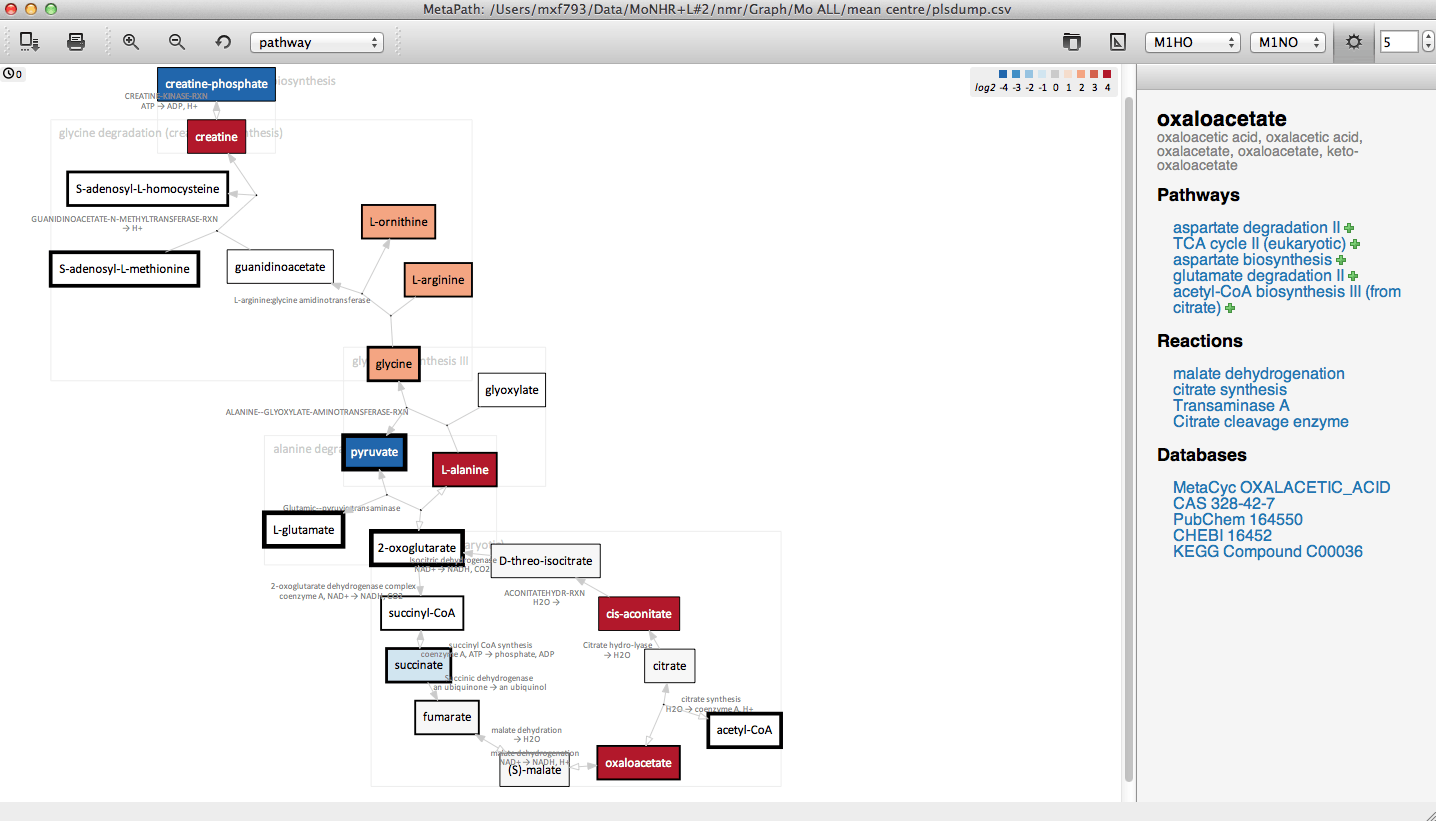Select the L-arginine node
Viewport: 1436px width, 821px height.
[438, 280]
